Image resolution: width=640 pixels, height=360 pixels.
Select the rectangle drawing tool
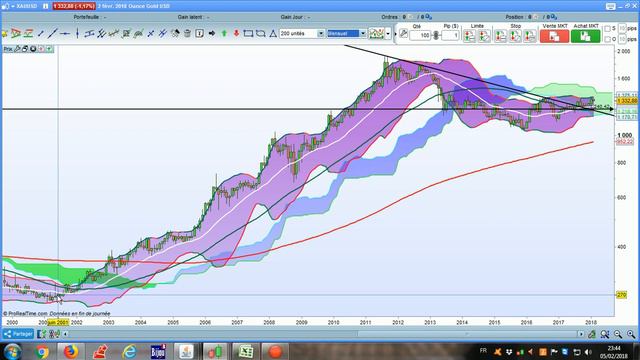coord(248,33)
